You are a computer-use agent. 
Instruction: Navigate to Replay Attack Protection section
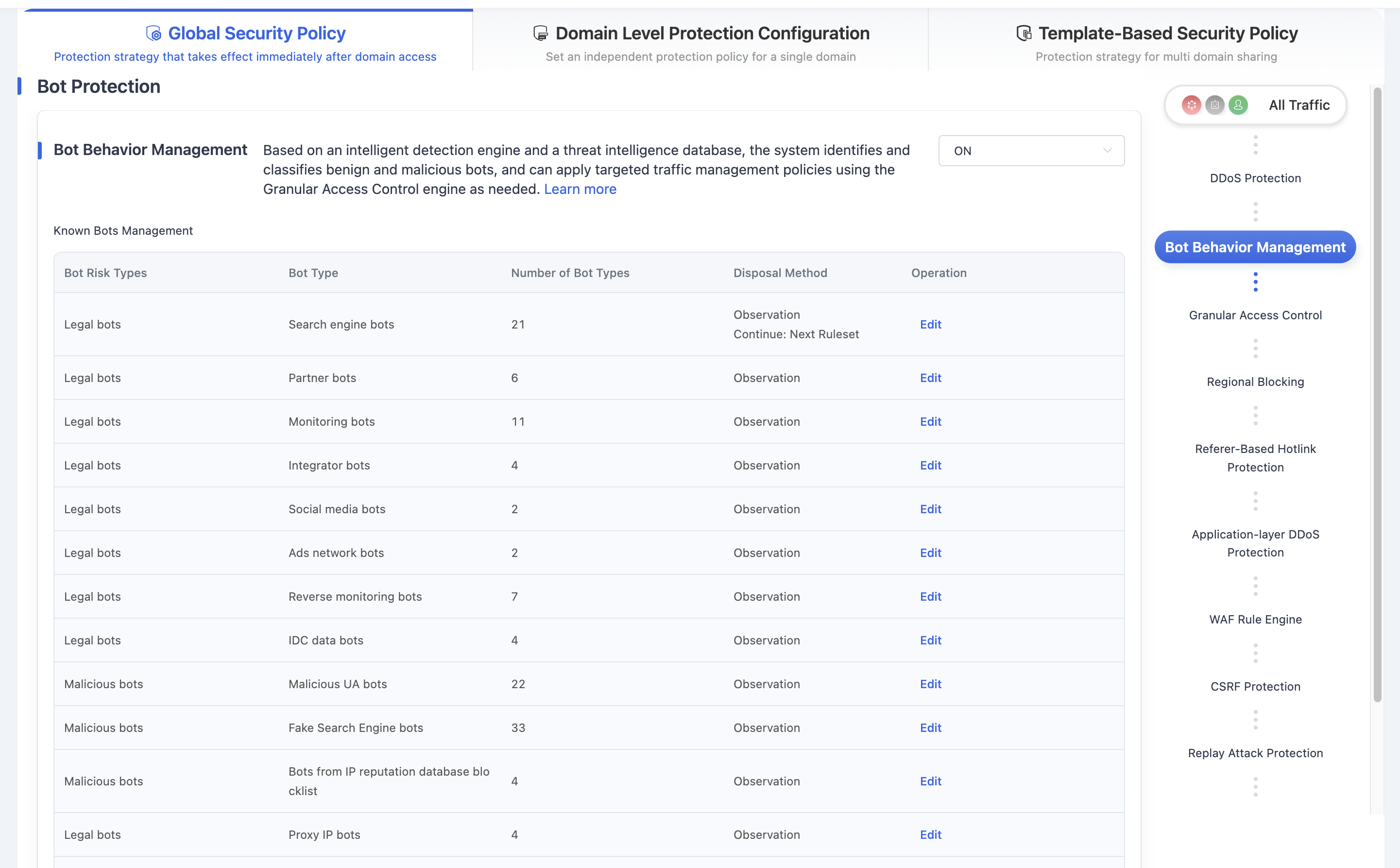1255,753
